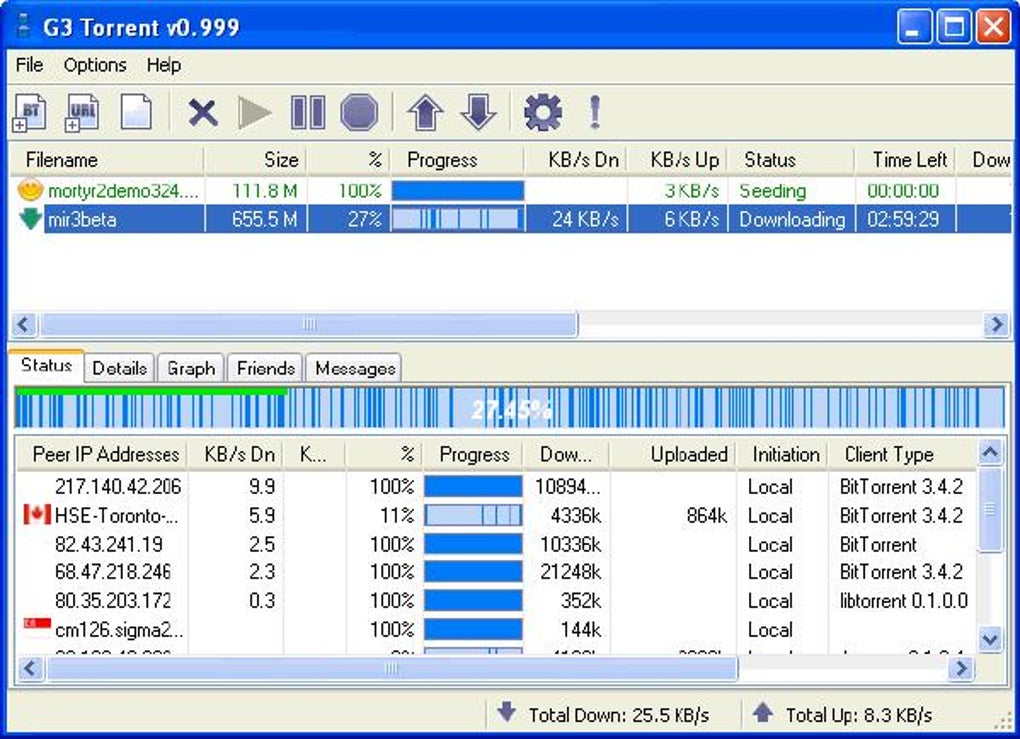1020x739 pixels.
Task: Sort peers by Initiation column header
Action: point(783,454)
